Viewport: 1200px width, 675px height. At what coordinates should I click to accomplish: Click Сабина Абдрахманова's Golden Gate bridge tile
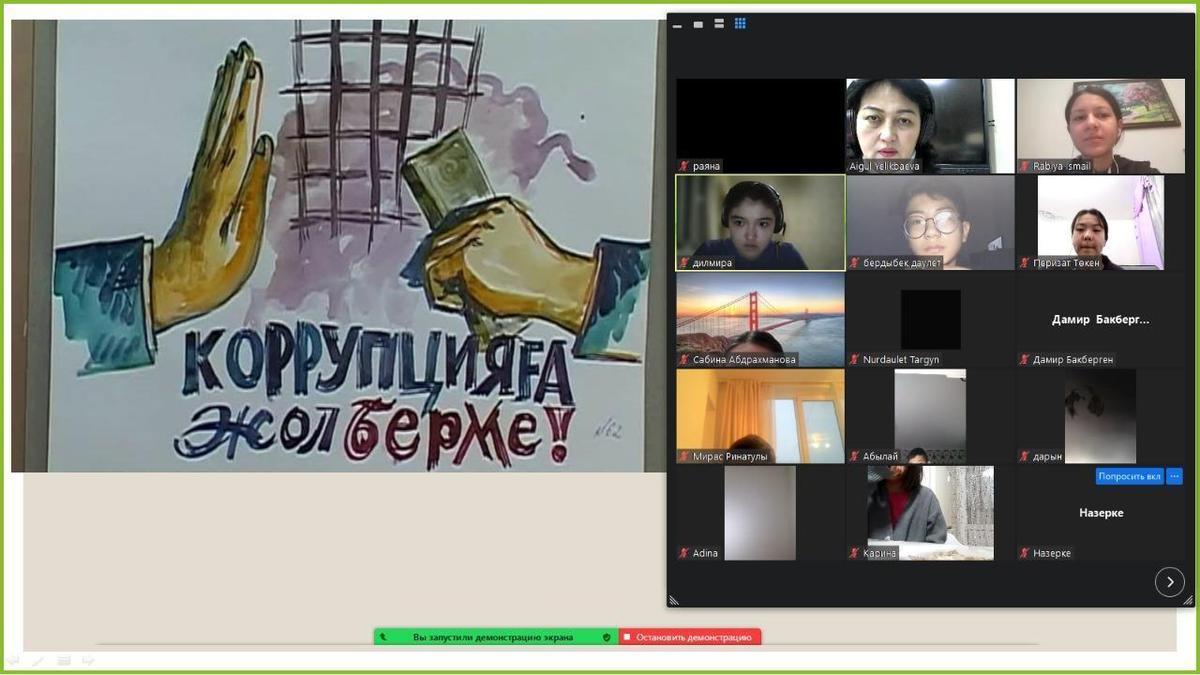760,319
